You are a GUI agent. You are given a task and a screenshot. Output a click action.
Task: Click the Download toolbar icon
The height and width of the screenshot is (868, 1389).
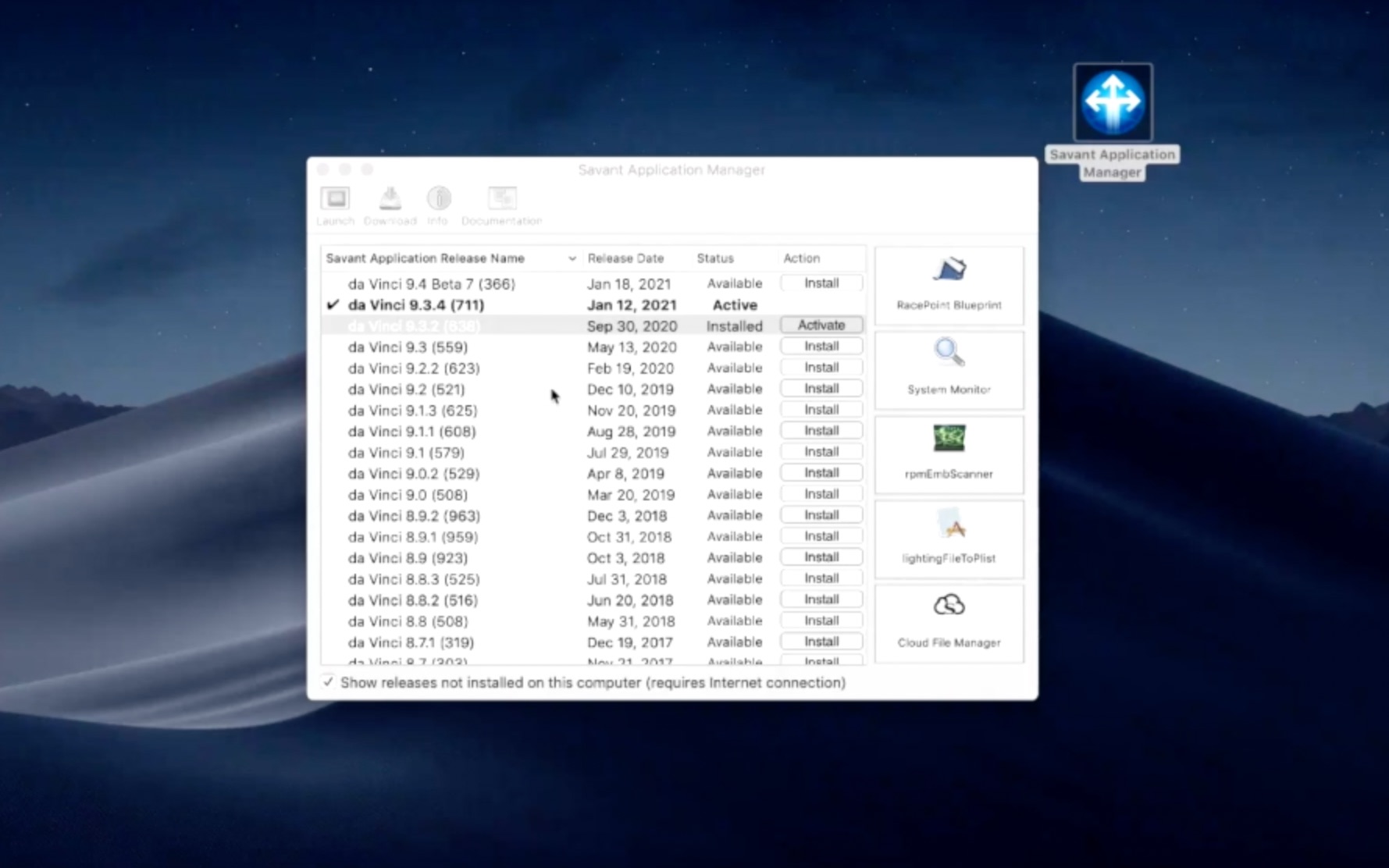click(390, 206)
